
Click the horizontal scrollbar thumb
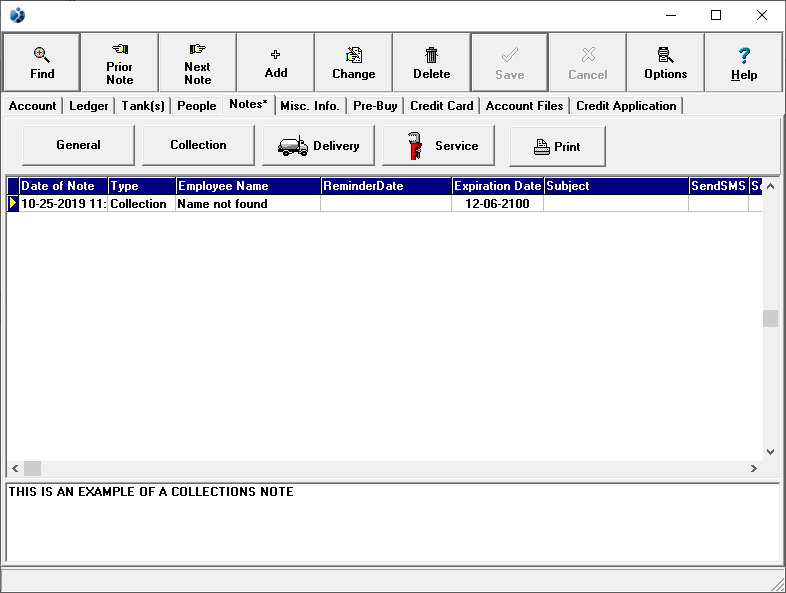(33, 469)
